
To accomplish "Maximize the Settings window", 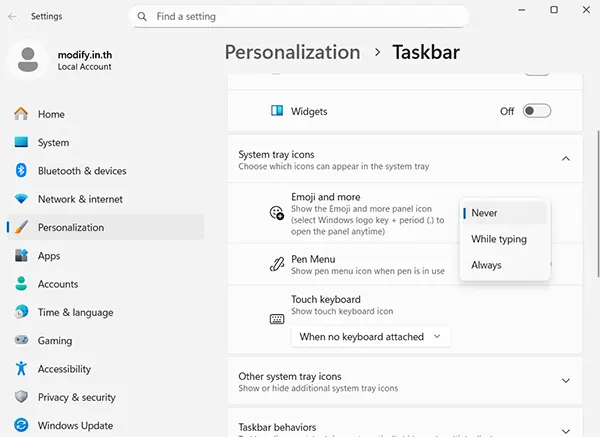I will [x=554, y=10].
